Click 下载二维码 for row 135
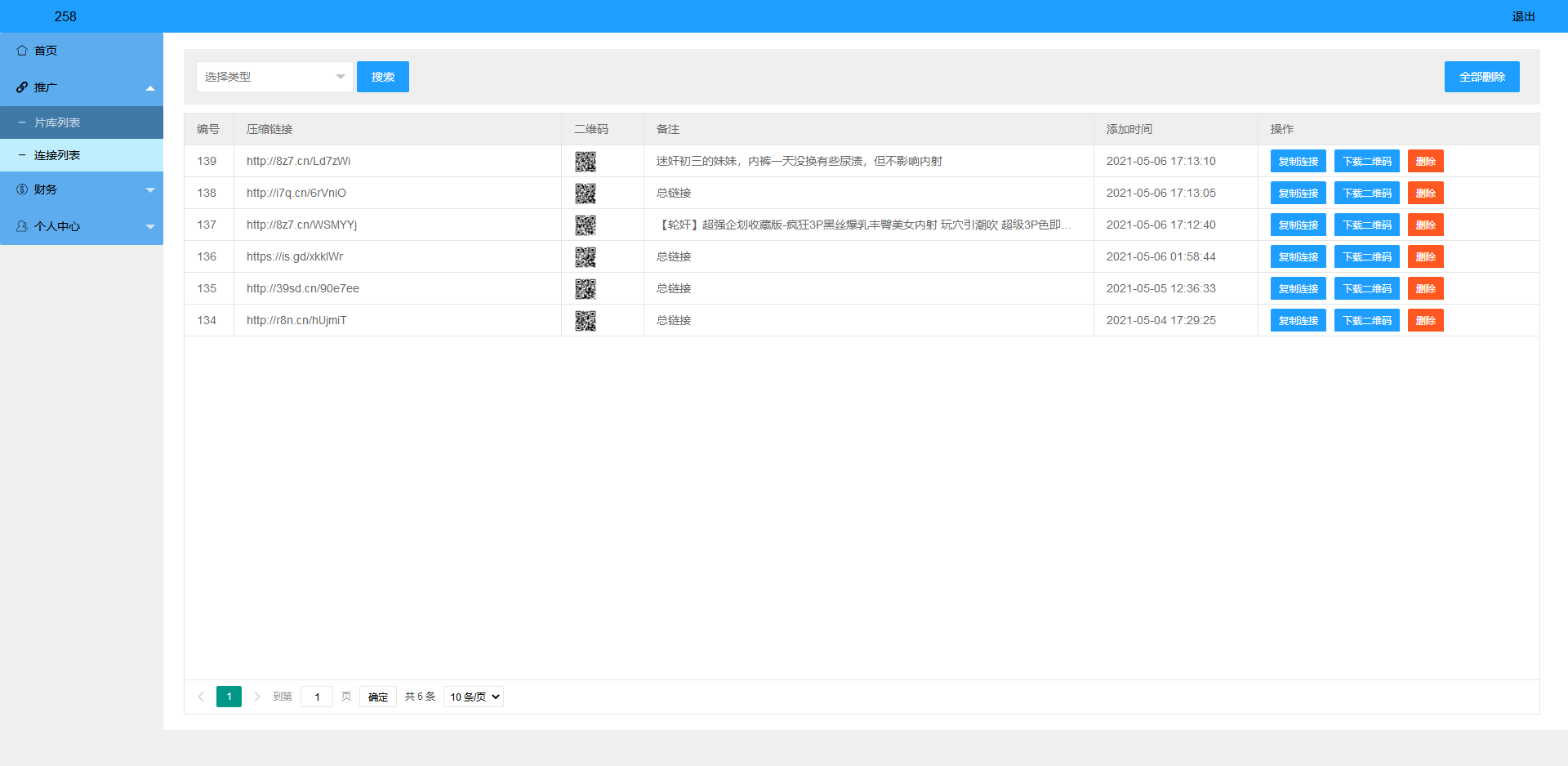This screenshot has height=766, width=1568. [1366, 289]
